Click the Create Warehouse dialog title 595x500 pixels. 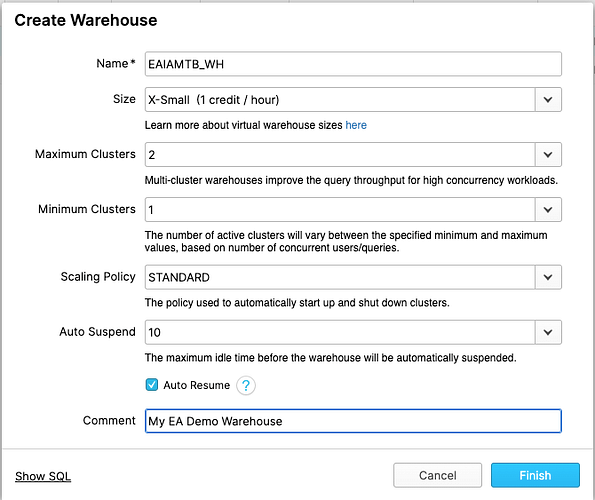86,20
